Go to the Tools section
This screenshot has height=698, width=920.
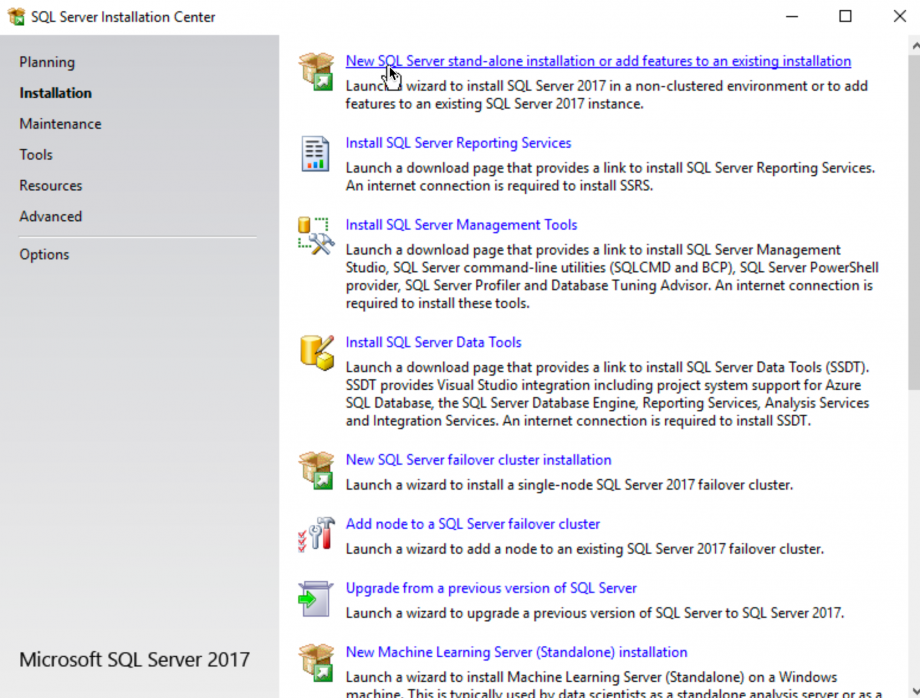pyautogui.click(x=36, y=155)
